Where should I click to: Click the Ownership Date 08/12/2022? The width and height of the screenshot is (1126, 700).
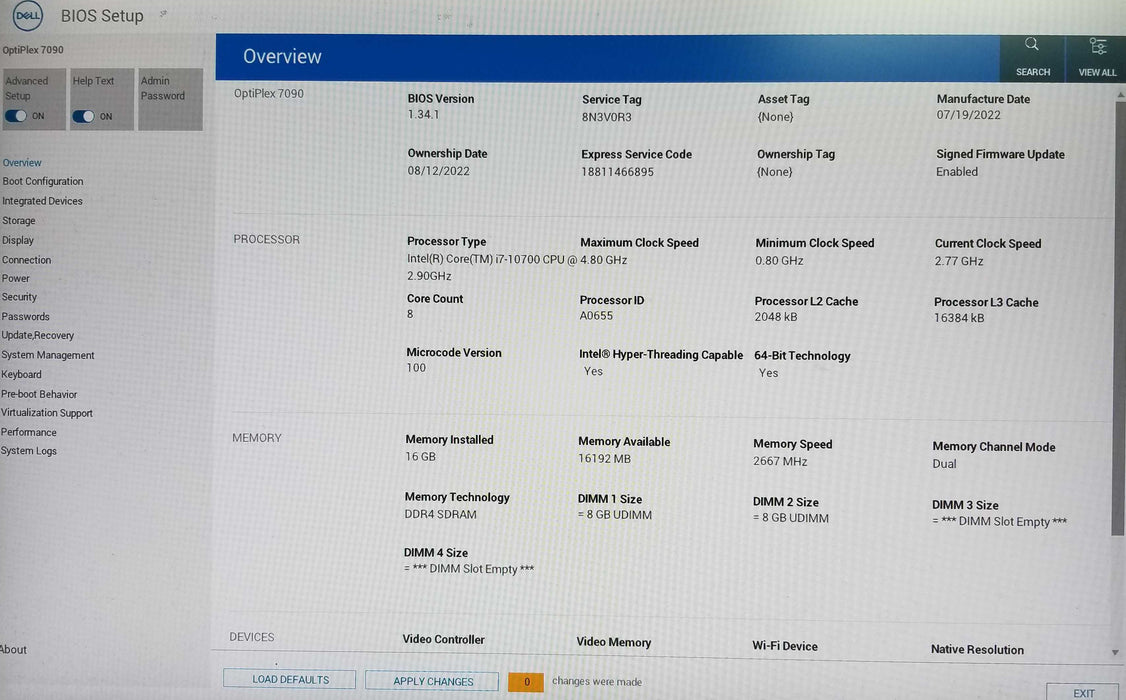438,171
